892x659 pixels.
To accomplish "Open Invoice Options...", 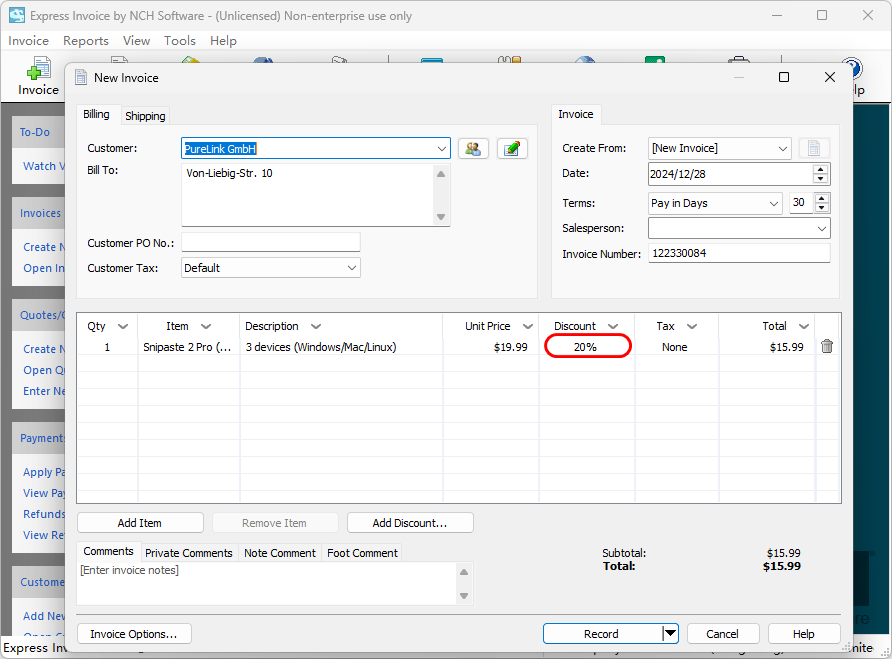I will (134, 634).
